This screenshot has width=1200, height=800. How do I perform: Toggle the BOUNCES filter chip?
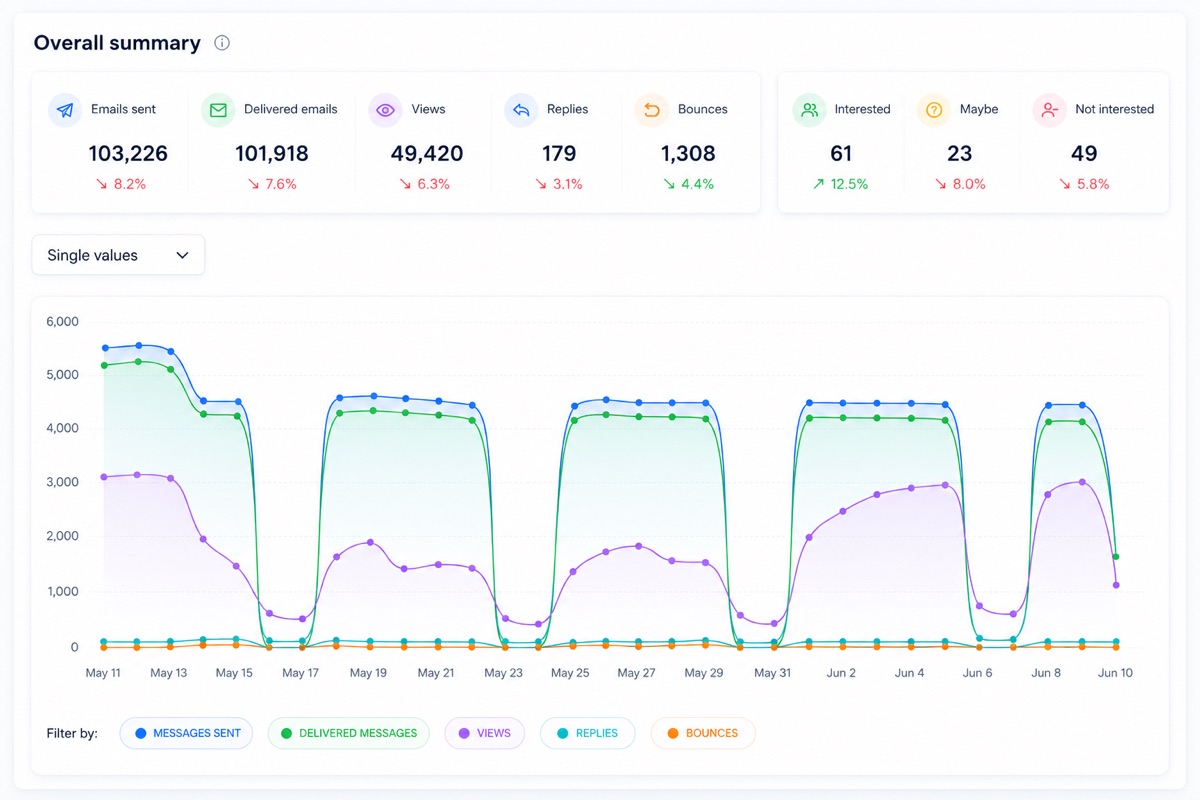pyautogui.click(x=703, y=733)
